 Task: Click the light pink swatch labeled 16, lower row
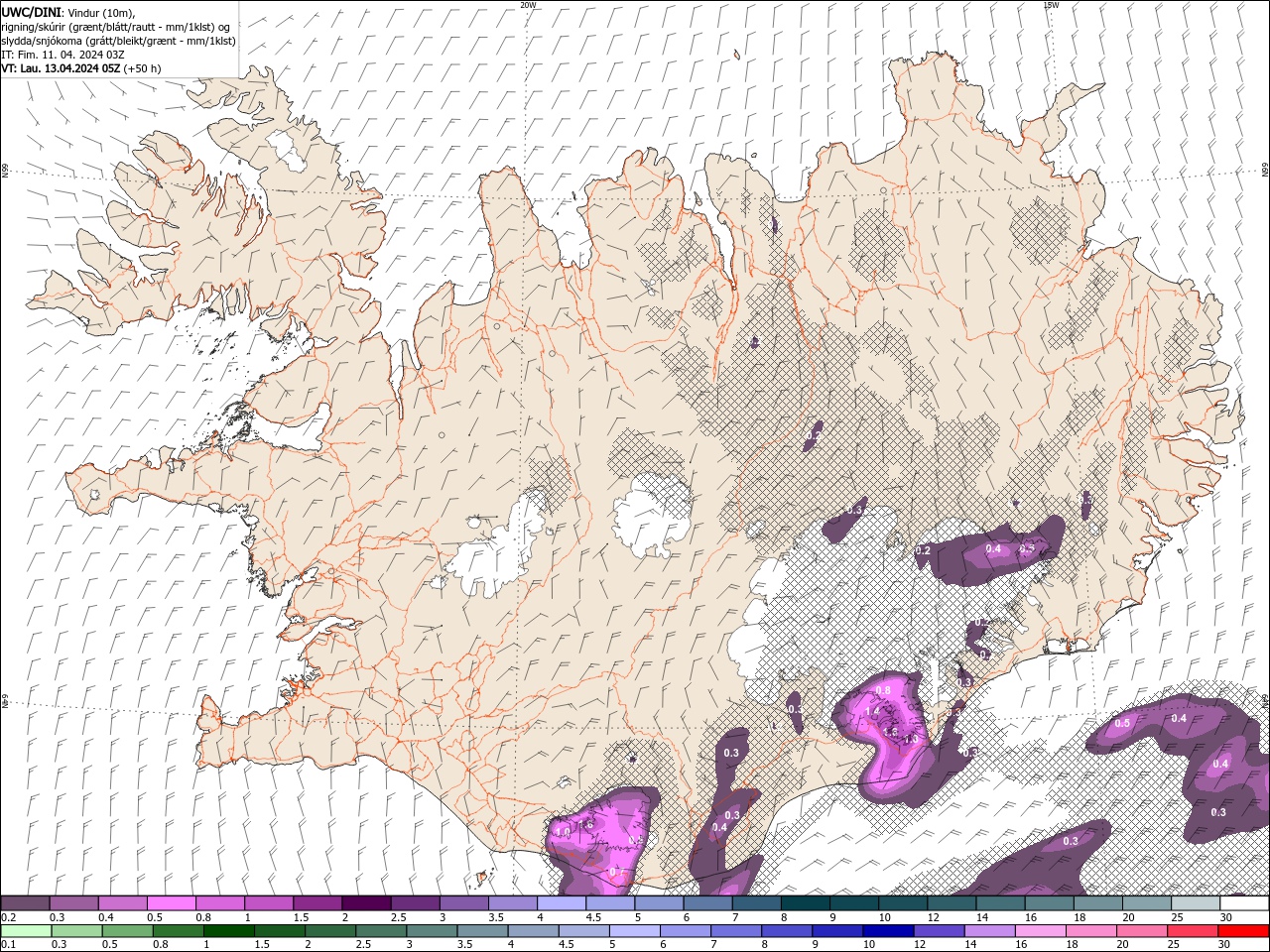[x=1039, y=931]
